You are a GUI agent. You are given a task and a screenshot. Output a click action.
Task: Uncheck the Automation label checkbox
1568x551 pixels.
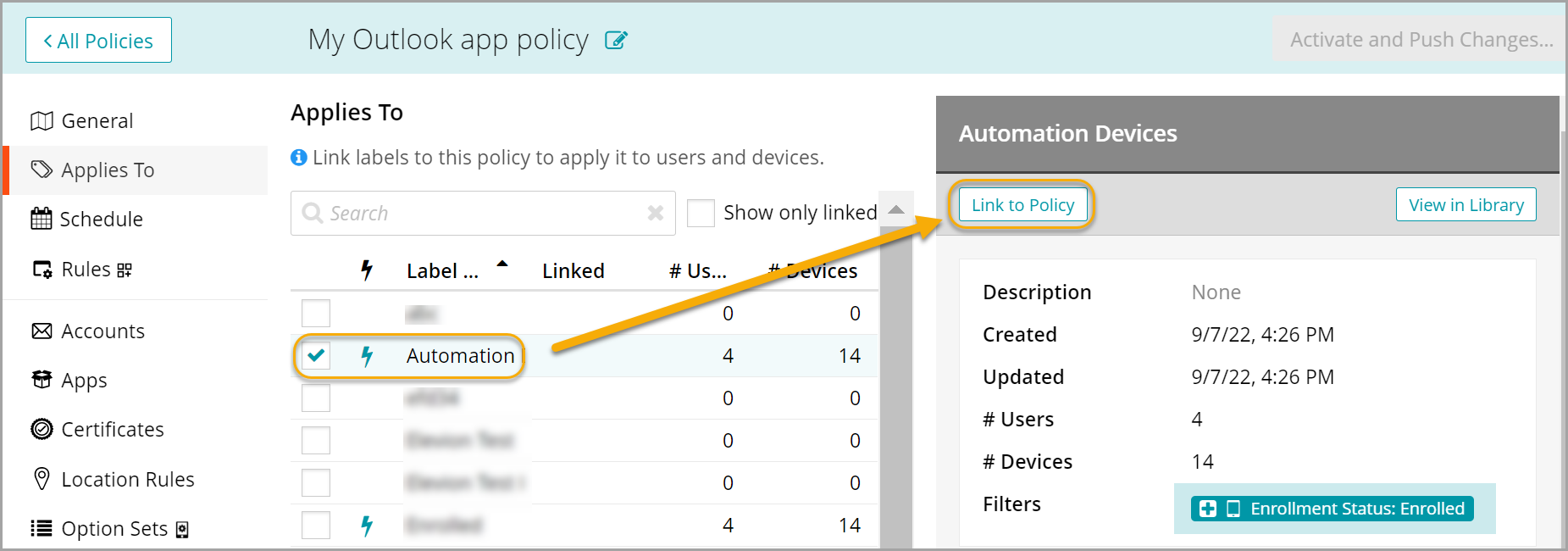pos(316,356)
